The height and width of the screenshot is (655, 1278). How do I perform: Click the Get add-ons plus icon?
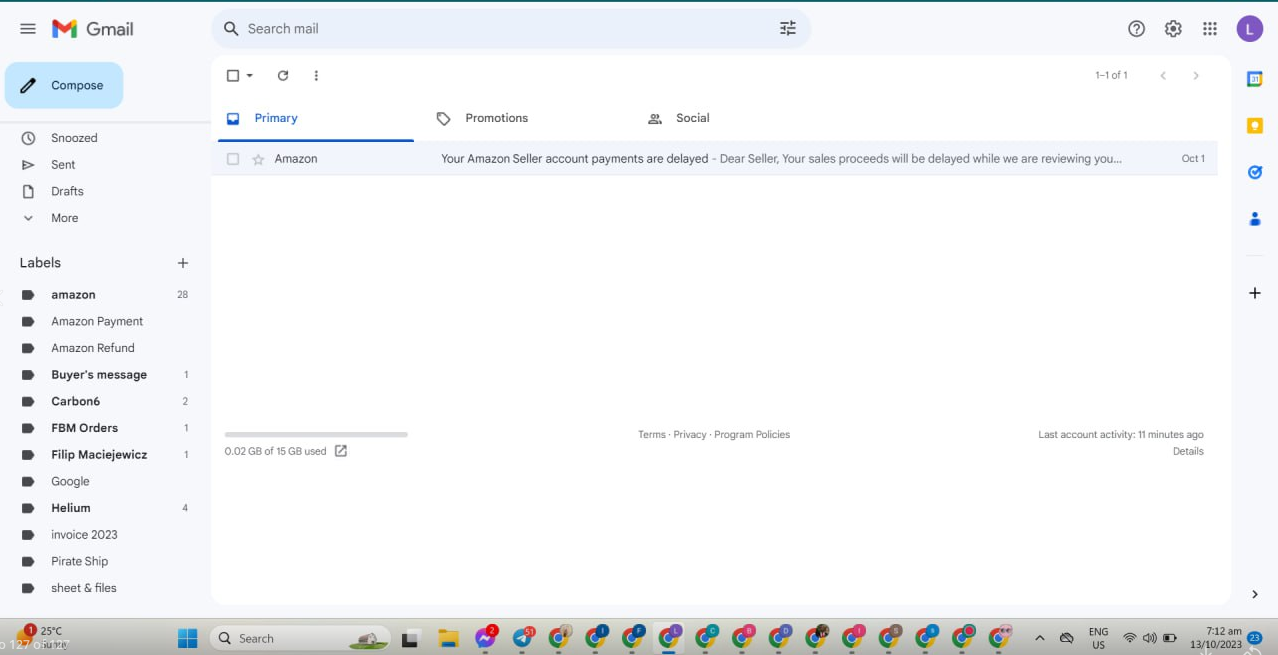click(1254, 293)
